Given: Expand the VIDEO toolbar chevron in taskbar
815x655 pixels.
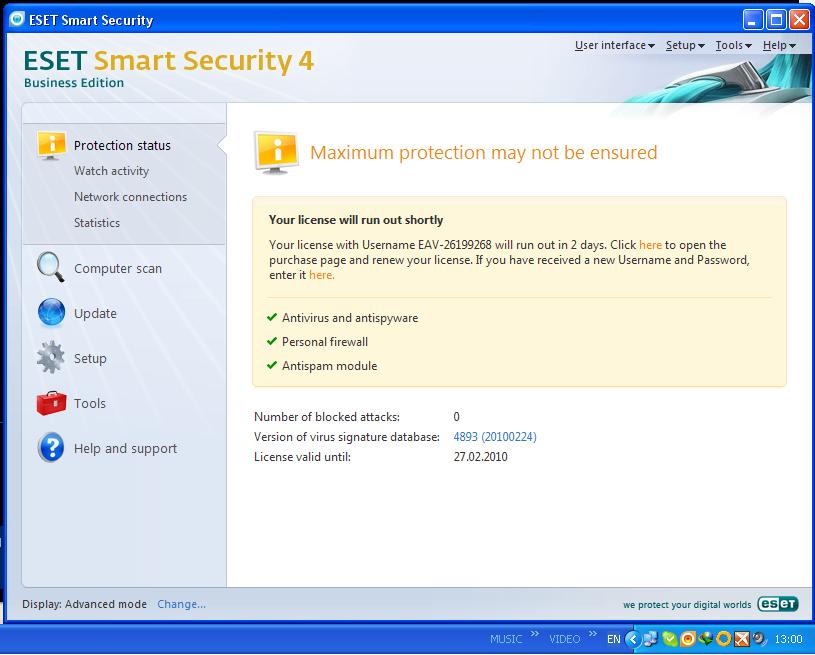Looking at the screenshot, I should (x=593, y=634).
